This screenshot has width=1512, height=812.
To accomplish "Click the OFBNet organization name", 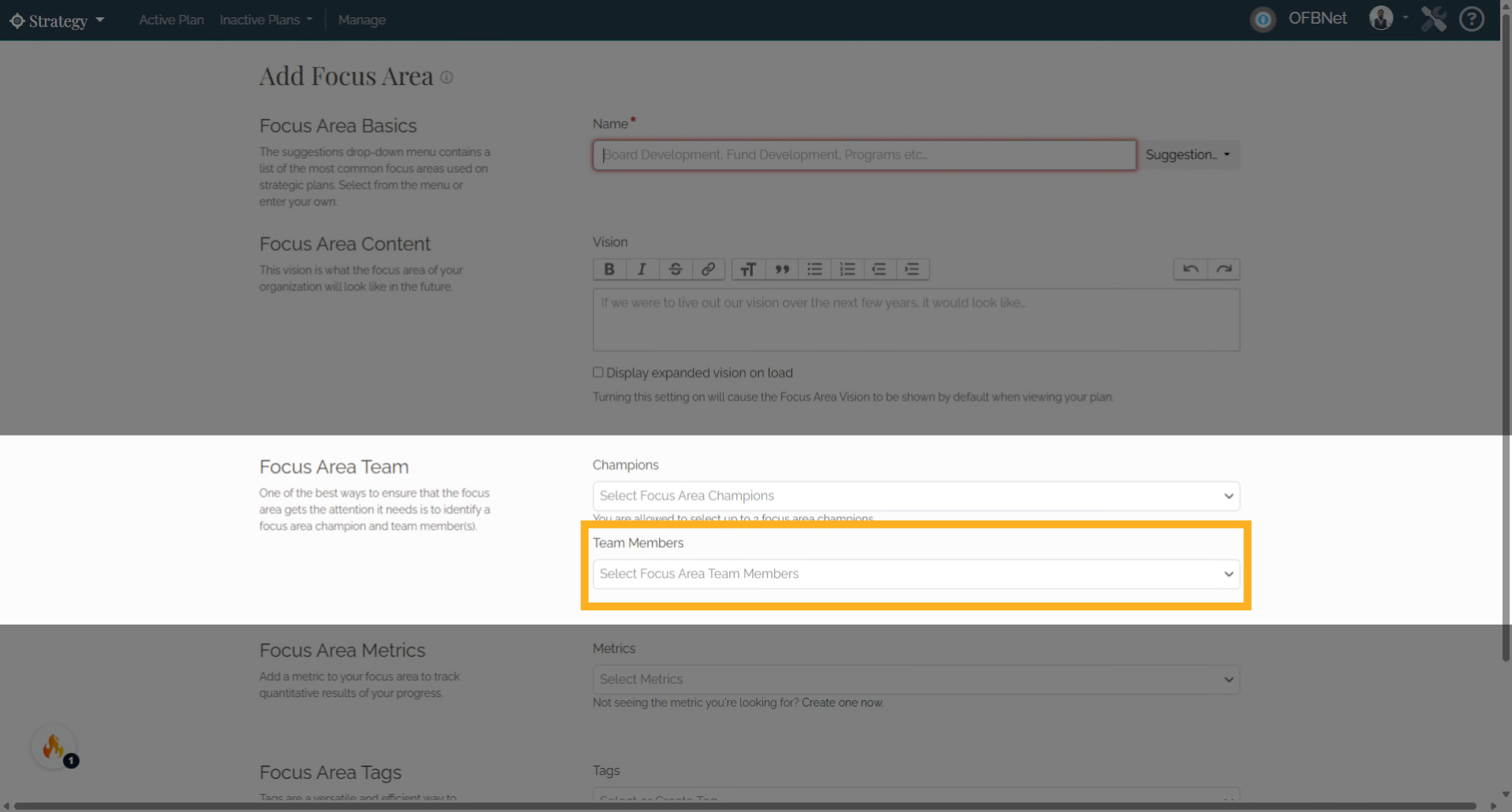I will click(x=1317, y=18).
